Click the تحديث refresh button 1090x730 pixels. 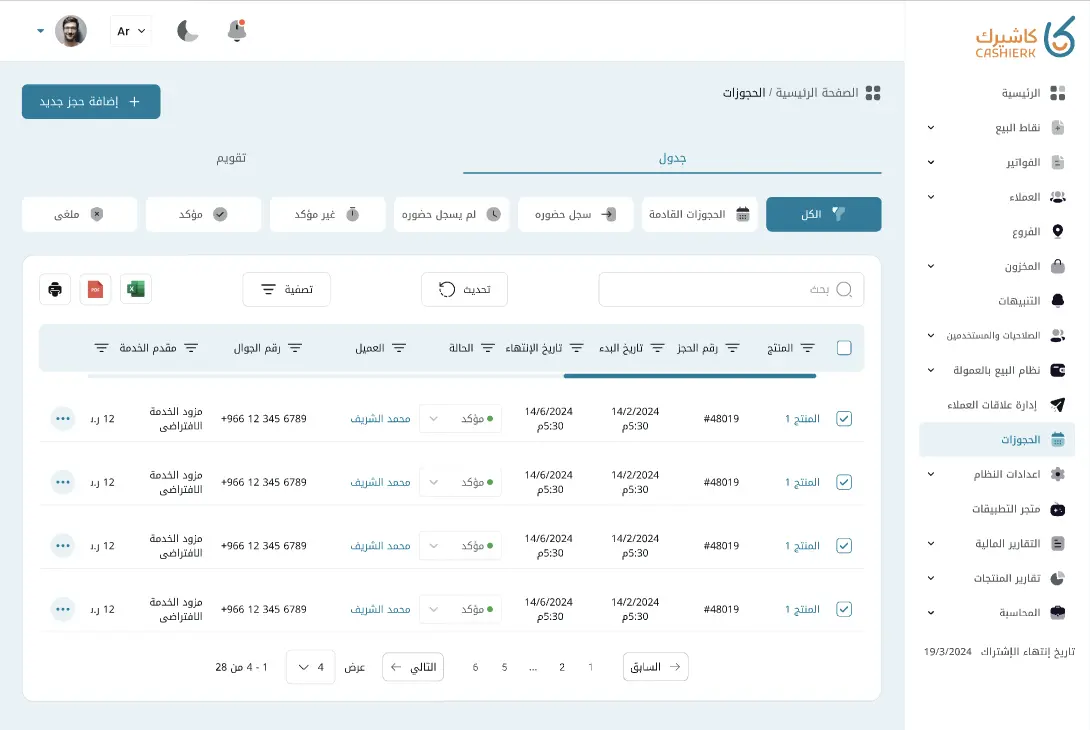tap(464, 289)
